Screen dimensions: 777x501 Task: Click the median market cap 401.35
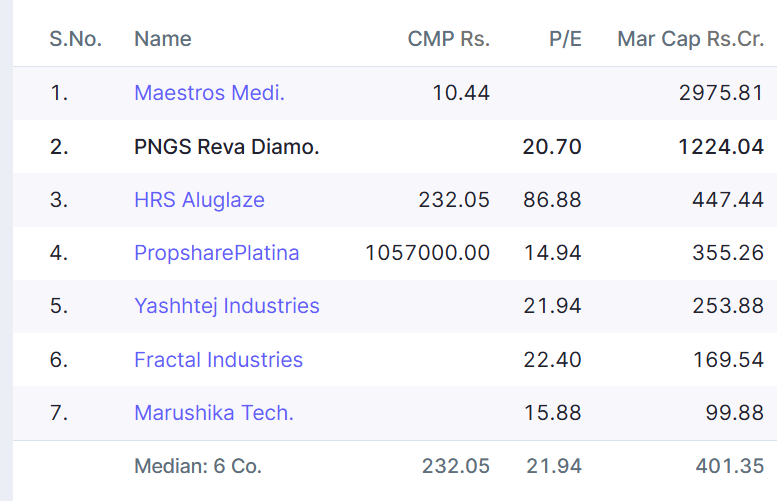coord(729,466)
